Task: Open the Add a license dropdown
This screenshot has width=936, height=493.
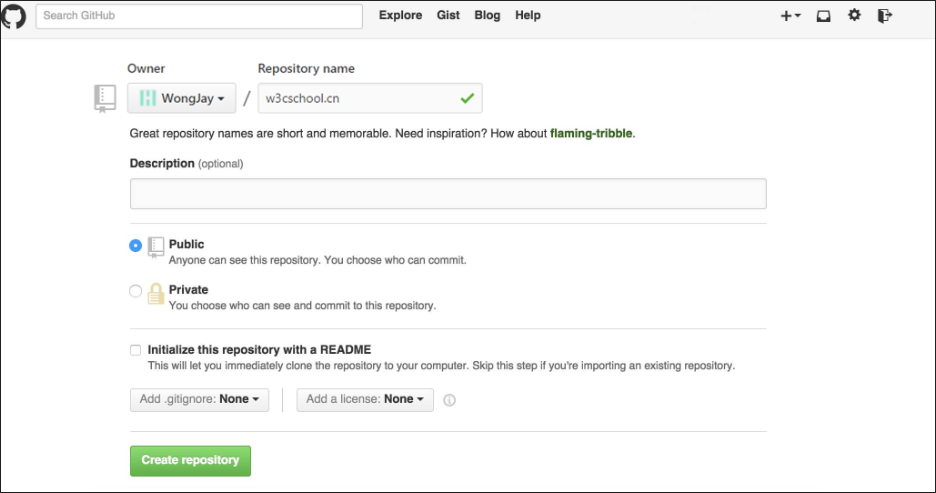Action: point(364,399)
